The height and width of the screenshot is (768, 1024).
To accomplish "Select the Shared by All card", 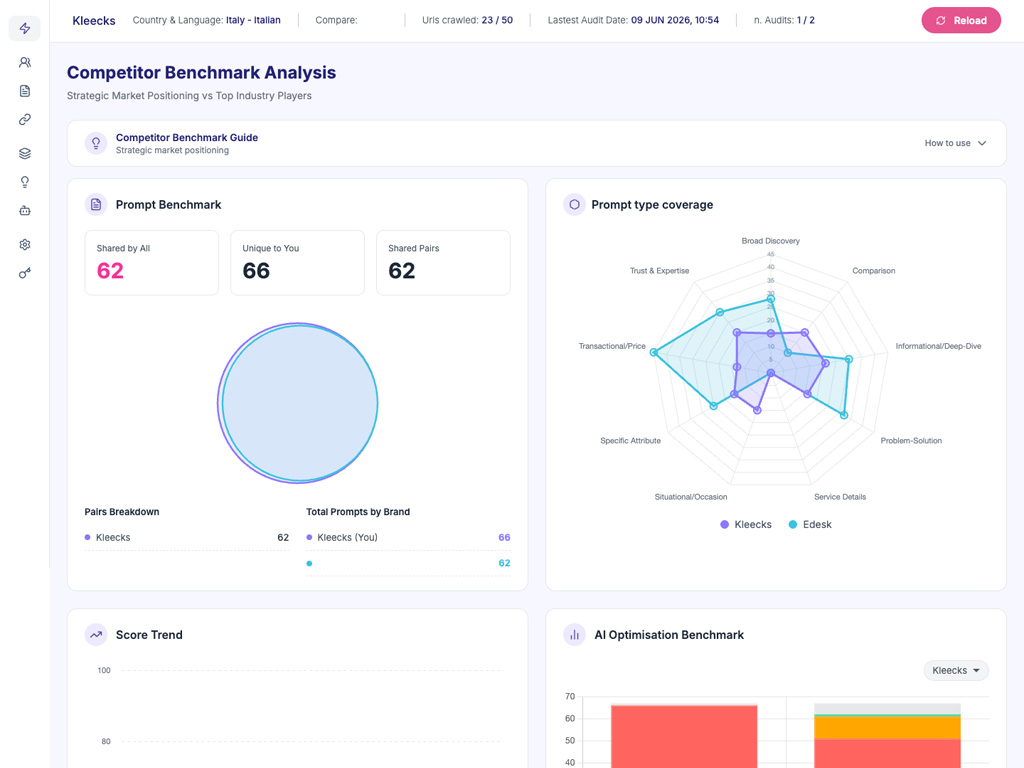I will (152, 263).
